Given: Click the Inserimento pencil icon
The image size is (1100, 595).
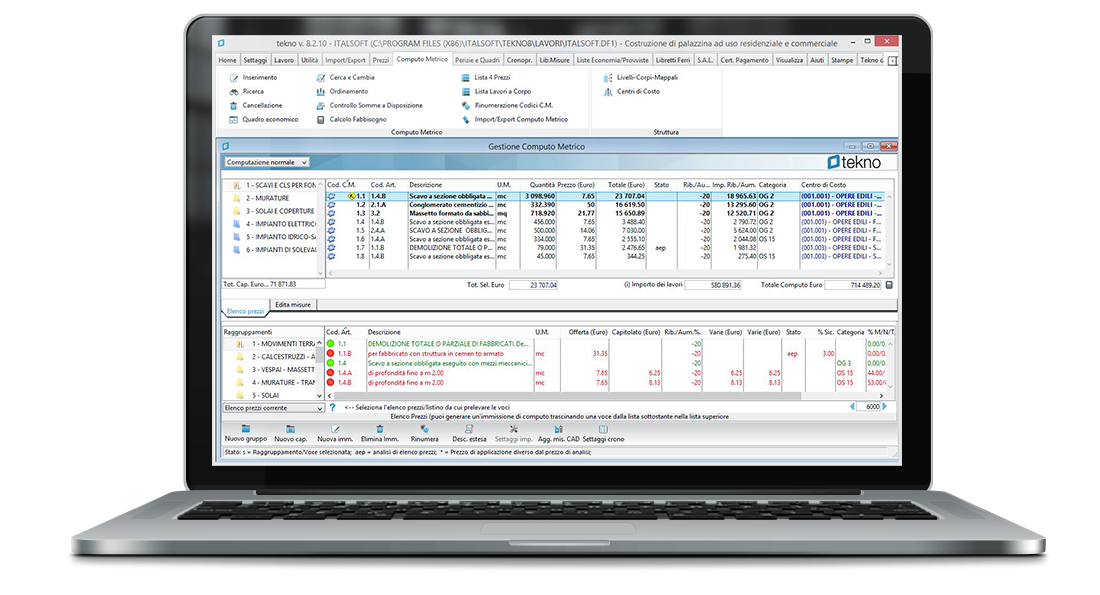Looking at the screenshot, I should pos(234,78).
